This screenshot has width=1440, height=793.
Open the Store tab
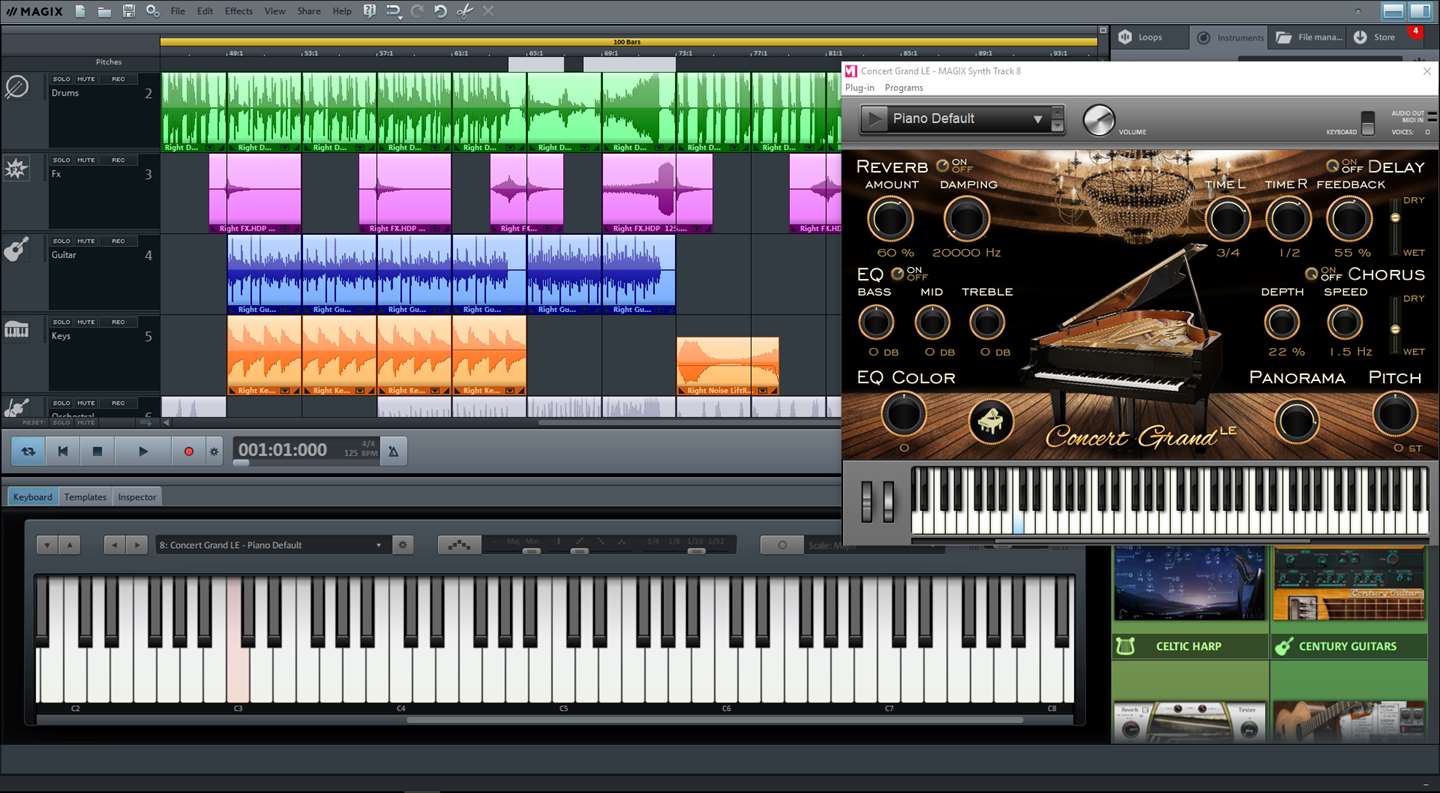pyautogui.click(x=1385, y=37)
